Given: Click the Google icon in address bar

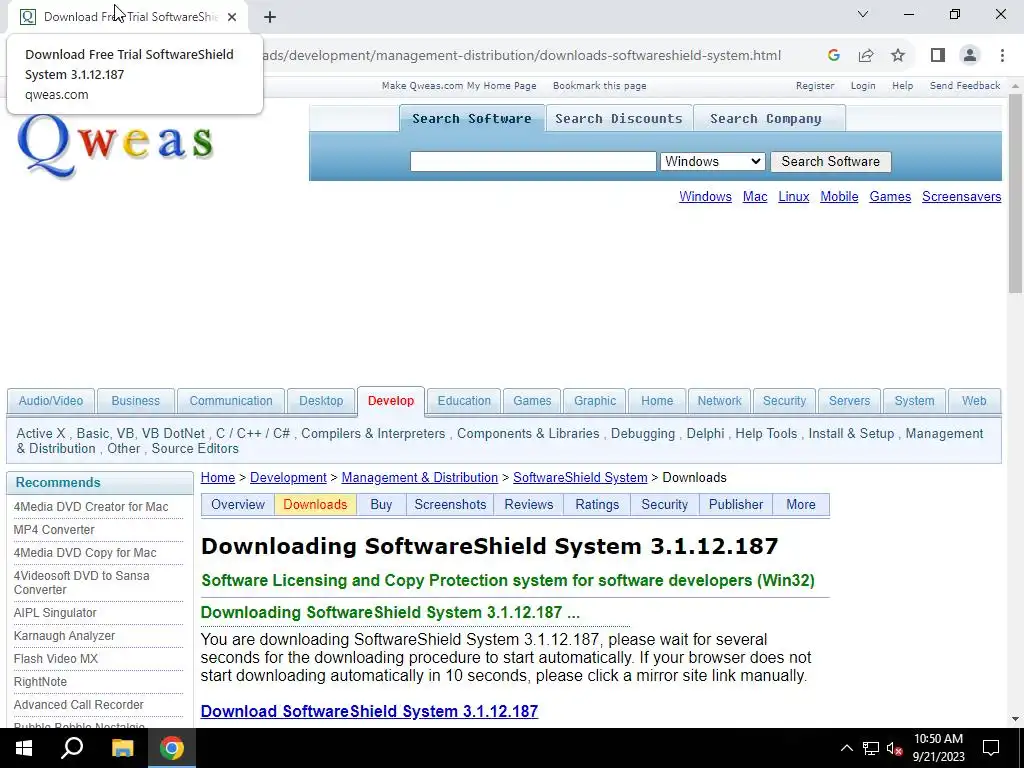Looking at the screenshot, I should coord(833,56).
